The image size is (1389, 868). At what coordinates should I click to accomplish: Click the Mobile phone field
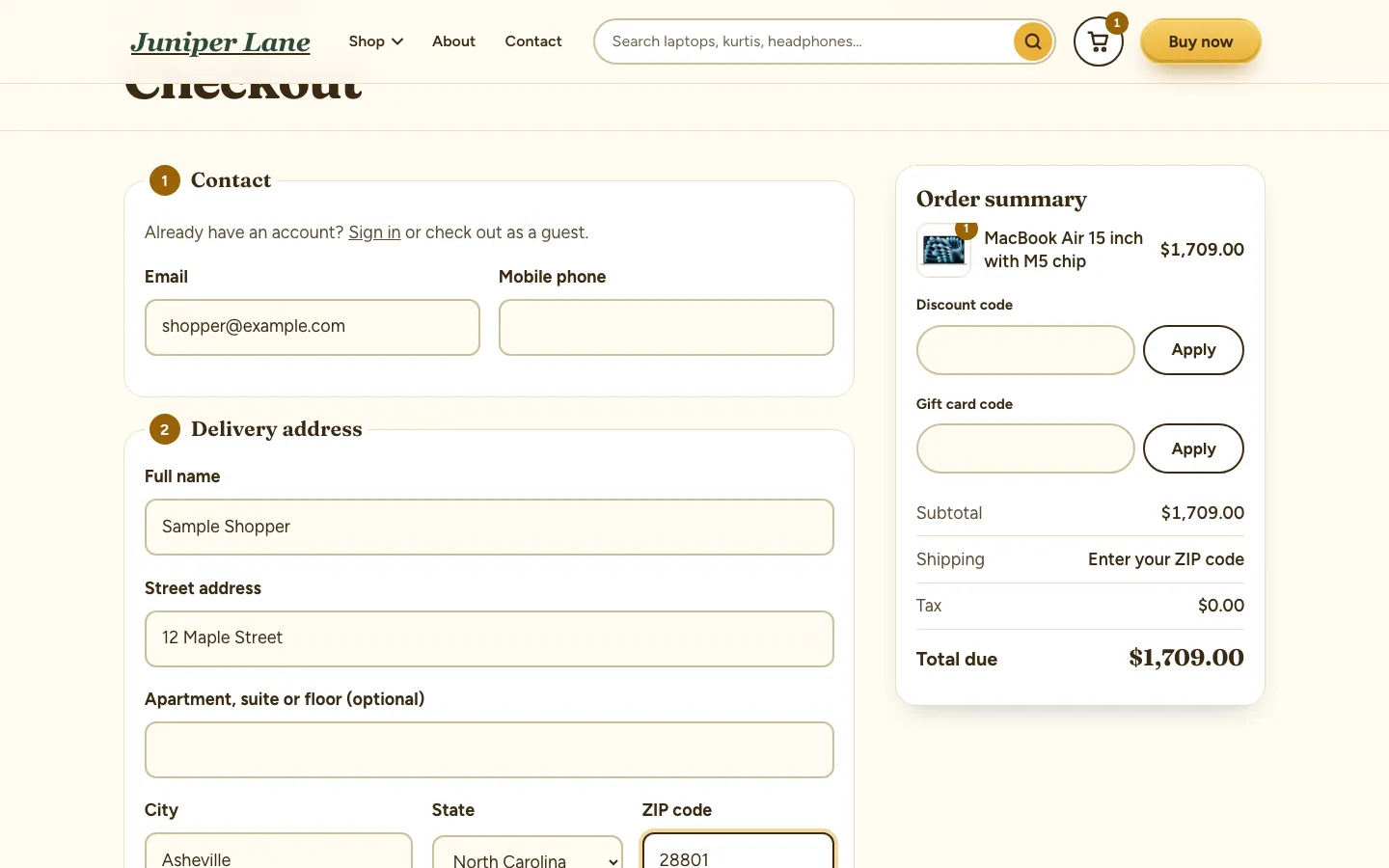[667, 327]
